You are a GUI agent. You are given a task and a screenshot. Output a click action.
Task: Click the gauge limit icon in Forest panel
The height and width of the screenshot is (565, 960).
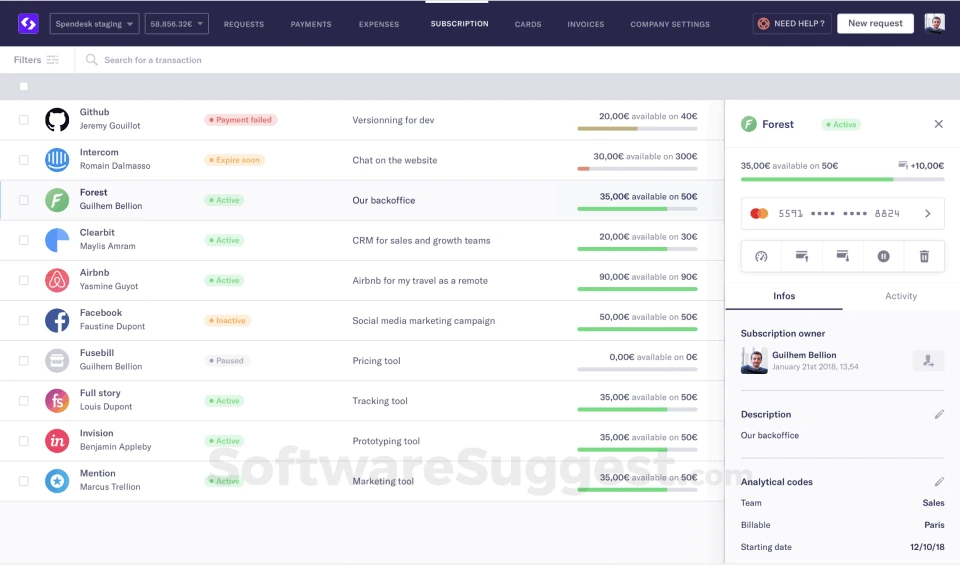click(761, 256)
